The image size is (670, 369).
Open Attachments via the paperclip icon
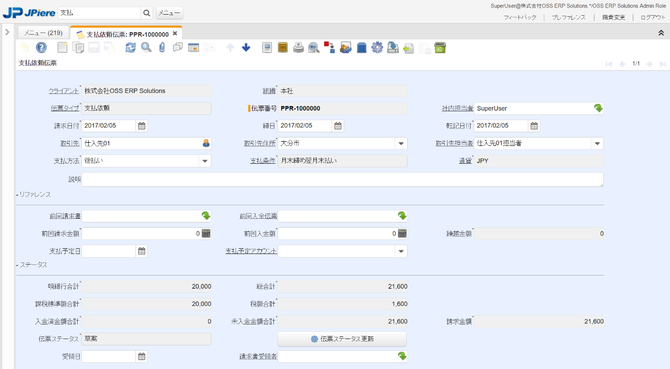(x=162, y=47)
